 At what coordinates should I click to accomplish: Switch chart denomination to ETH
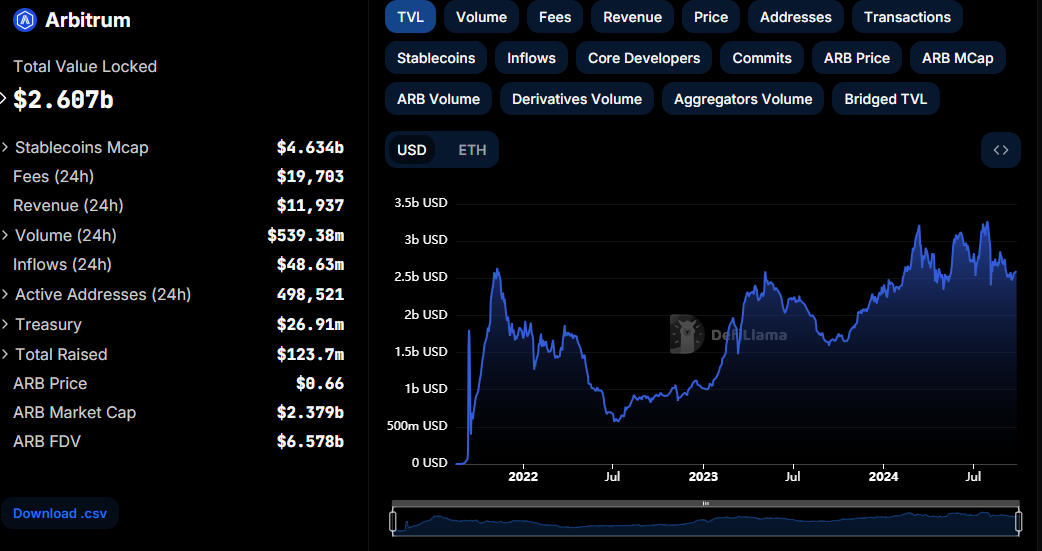(x=472, y=150)
